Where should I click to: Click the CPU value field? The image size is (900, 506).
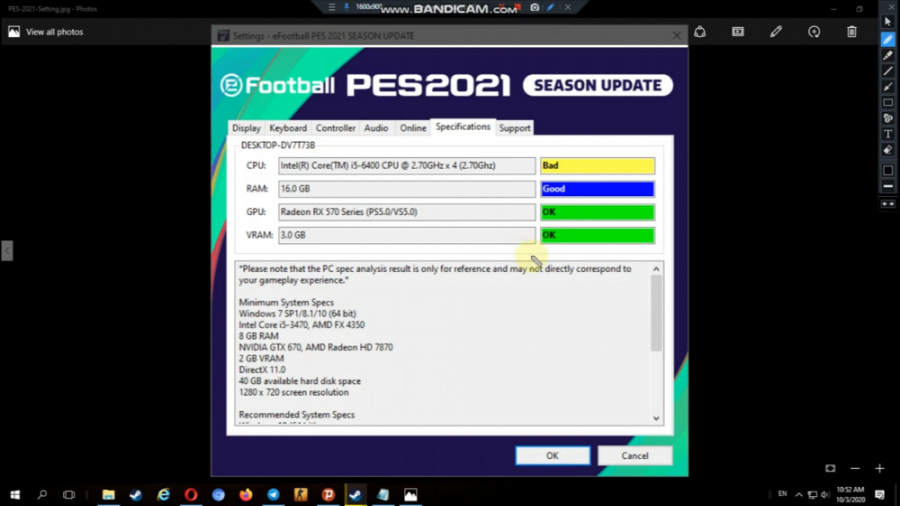pyautogui.click(x=407, y=166)
